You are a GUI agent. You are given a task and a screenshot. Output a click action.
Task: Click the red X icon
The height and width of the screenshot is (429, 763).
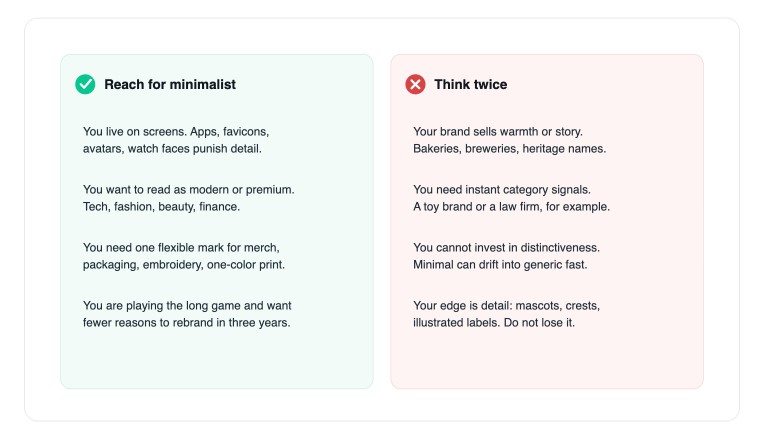[x=415, y=84]
